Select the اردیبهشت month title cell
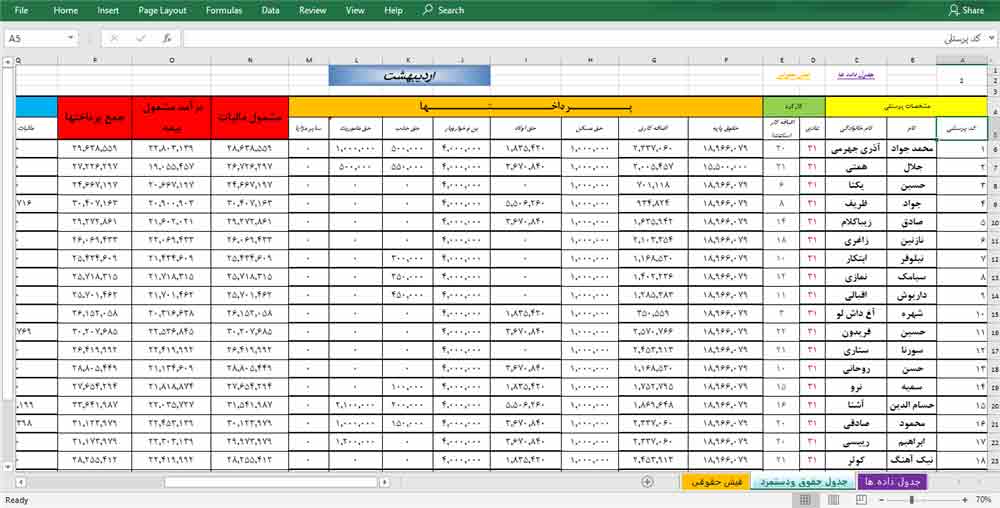Screen dimensions: 1000x508 [x=409, y=75]
